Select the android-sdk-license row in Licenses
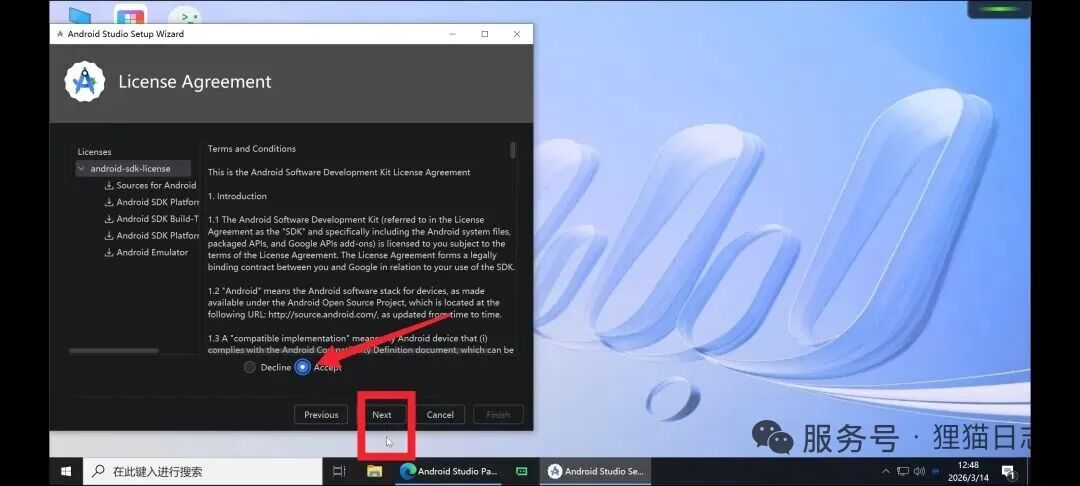Screen dimensions: 1080x486 (134, 169)
